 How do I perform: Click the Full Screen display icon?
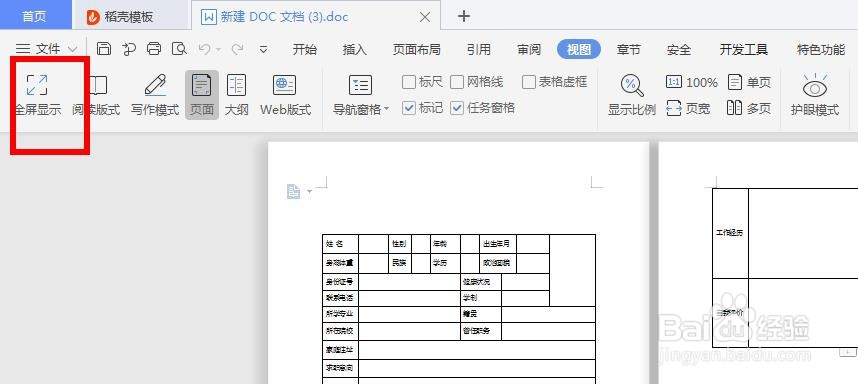click(37, 85)
